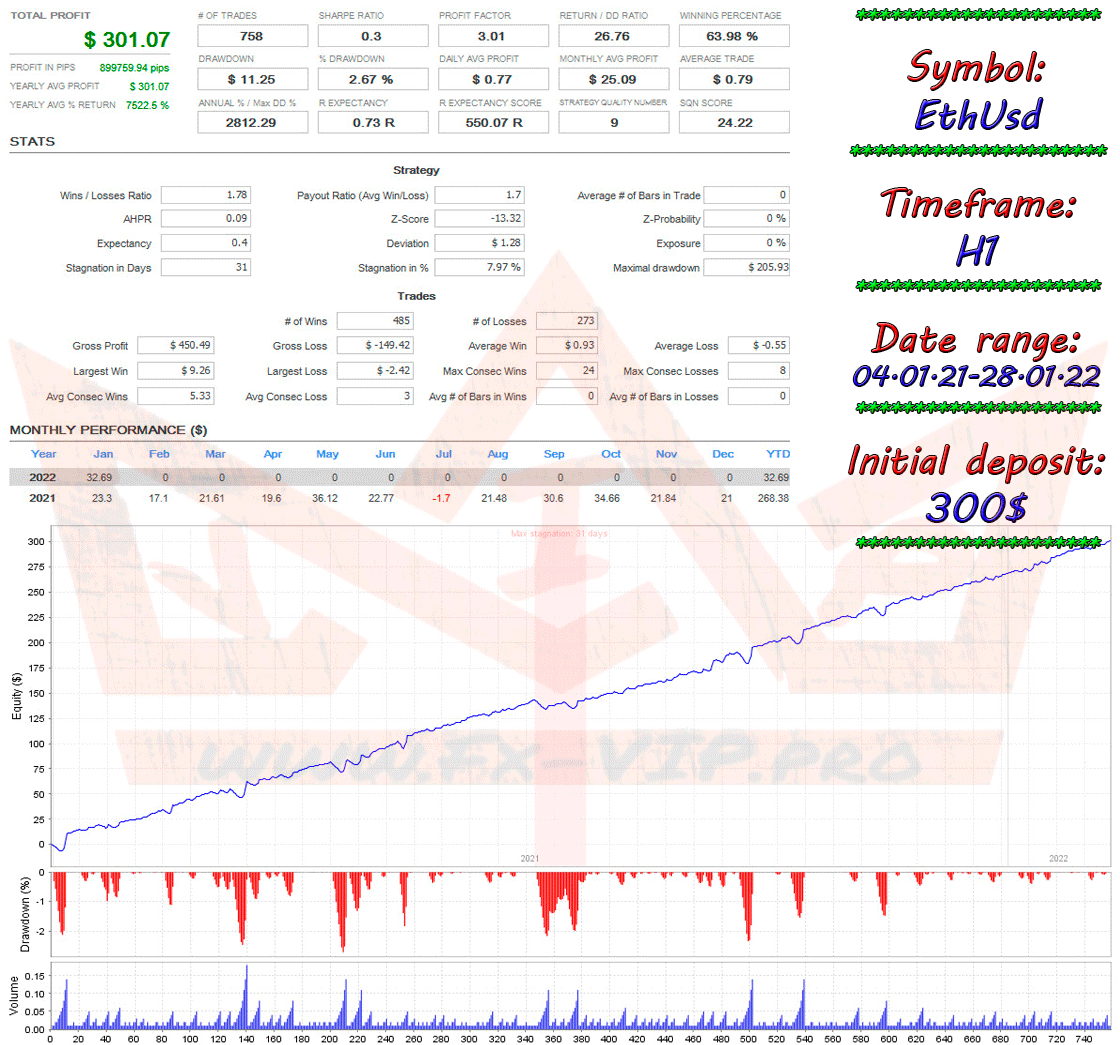Click the negative -1.7 July 2021 value
This screenshot has width=1120, height=1045.
(441, 498)
